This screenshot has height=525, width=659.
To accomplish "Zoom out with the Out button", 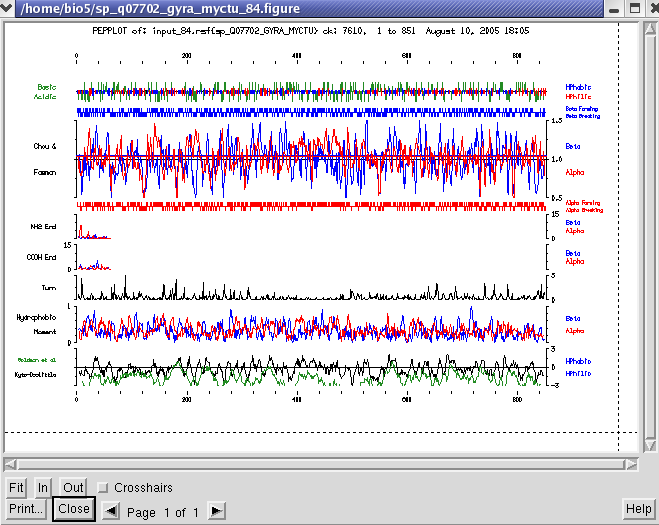I will [x=73, y=488].
